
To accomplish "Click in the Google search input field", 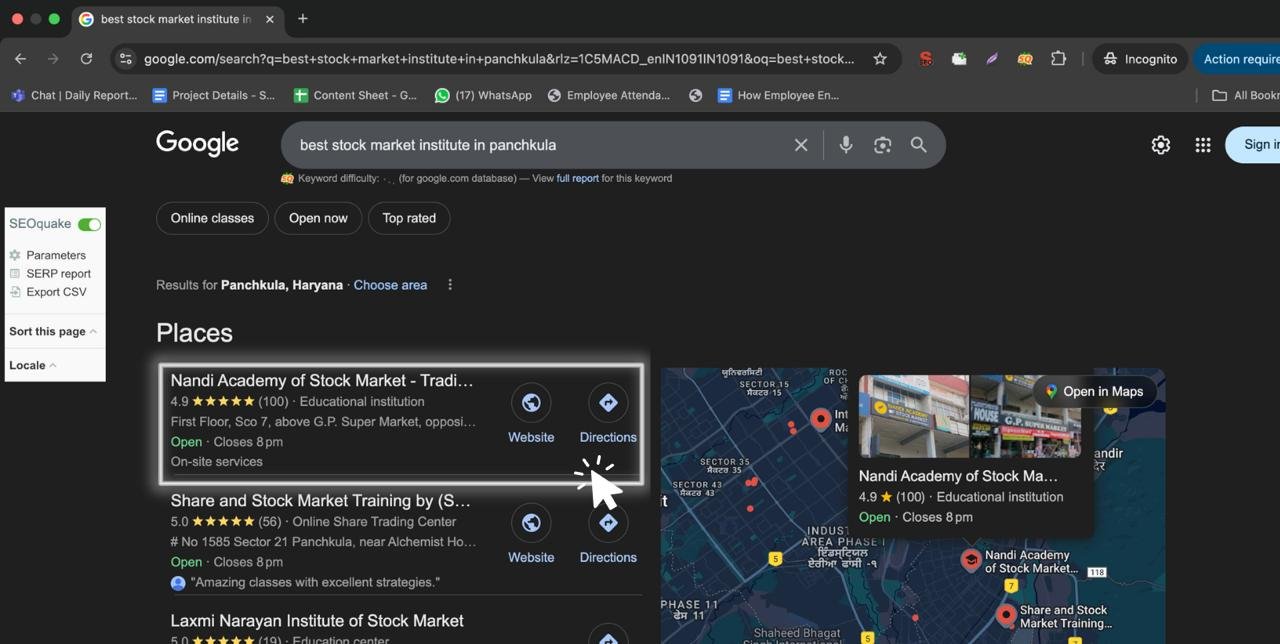I will click(x=530, y=145).
